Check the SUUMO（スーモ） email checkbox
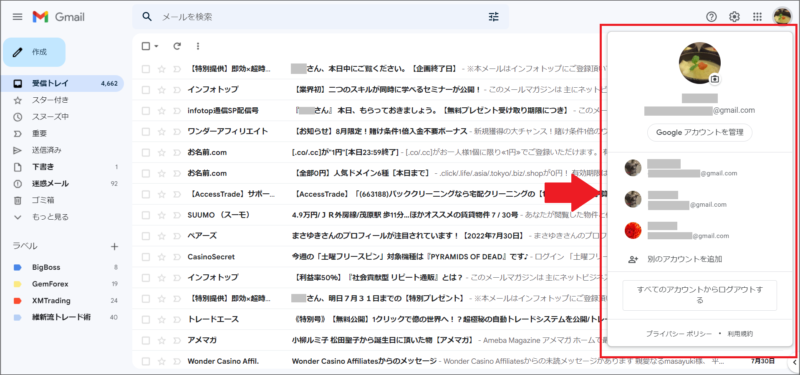Viewport: 800px width, 375px height. 146,215
